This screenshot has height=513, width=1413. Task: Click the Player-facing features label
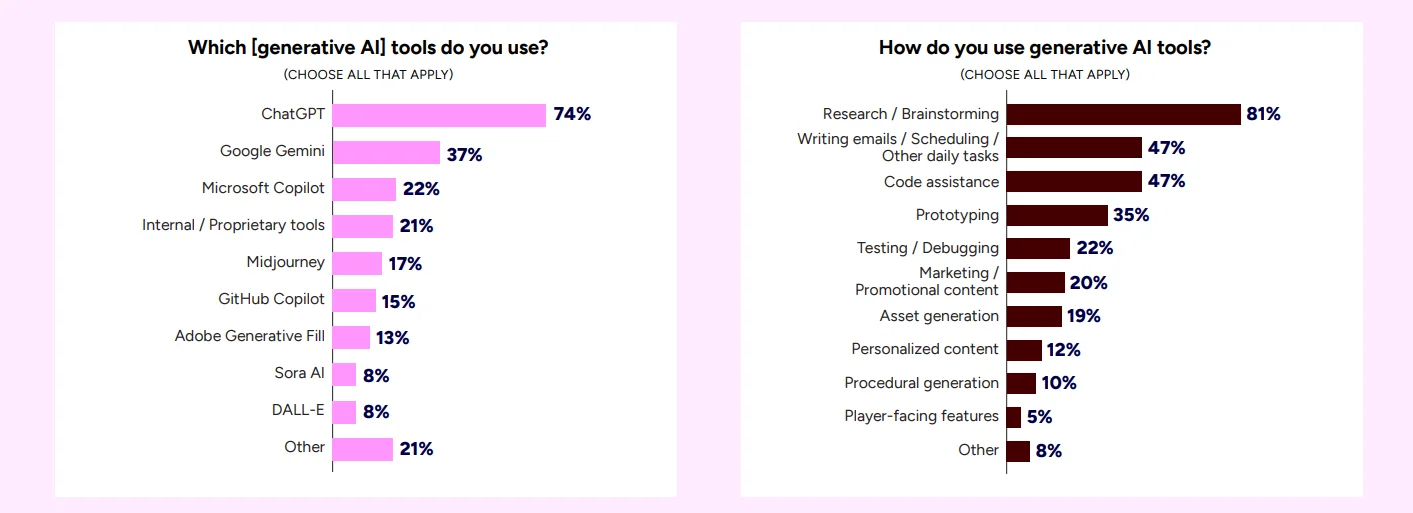(x=921, y=416)
